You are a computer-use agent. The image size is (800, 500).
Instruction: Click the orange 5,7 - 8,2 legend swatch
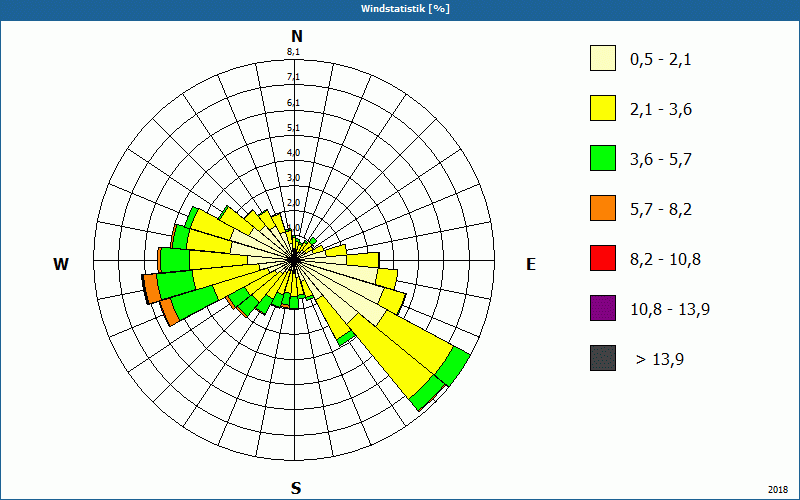[x=603, y=208]
